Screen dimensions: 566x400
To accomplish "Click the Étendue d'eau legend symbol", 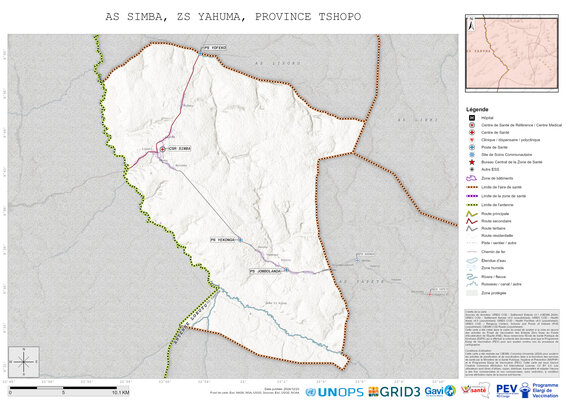I will tap(472, 260).
